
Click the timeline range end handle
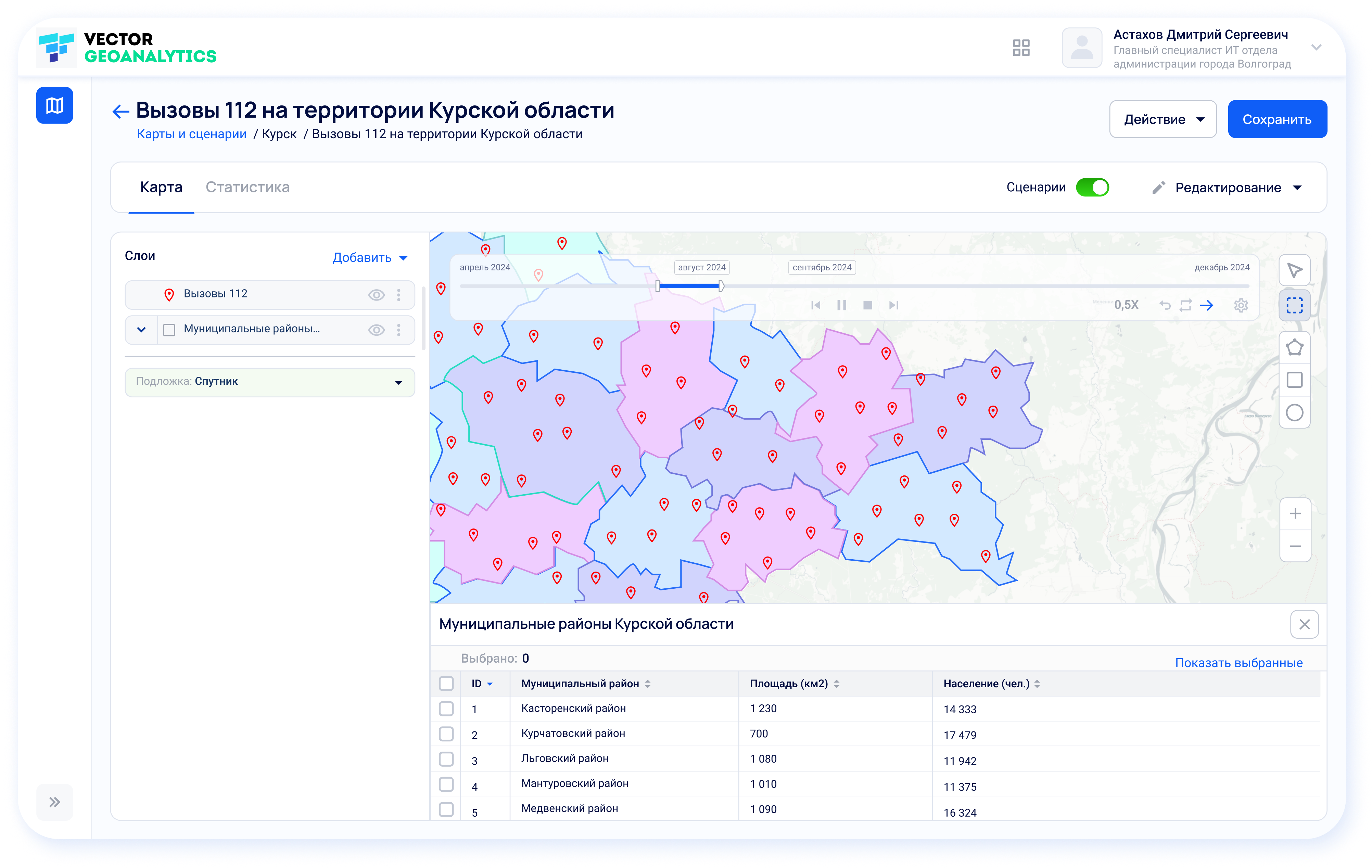click(721, 286)
